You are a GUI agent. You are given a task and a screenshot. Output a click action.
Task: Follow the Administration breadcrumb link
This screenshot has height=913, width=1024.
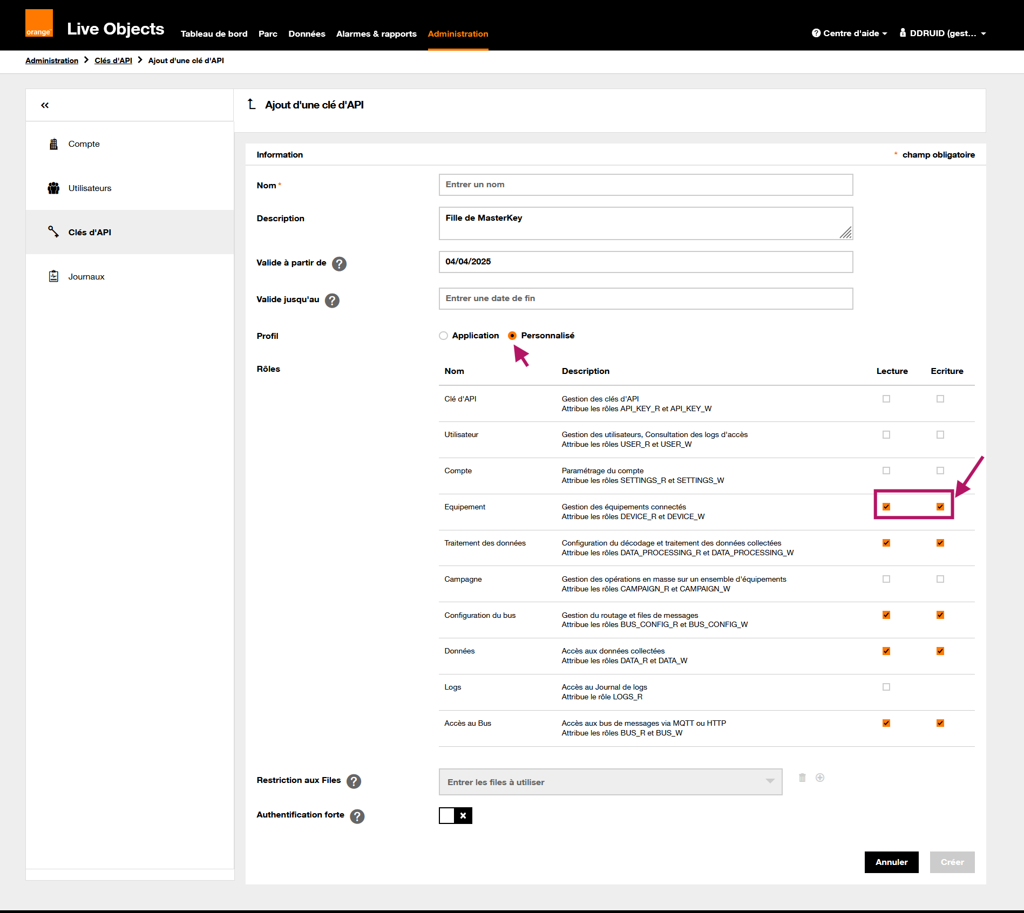(x=52, y=61)
